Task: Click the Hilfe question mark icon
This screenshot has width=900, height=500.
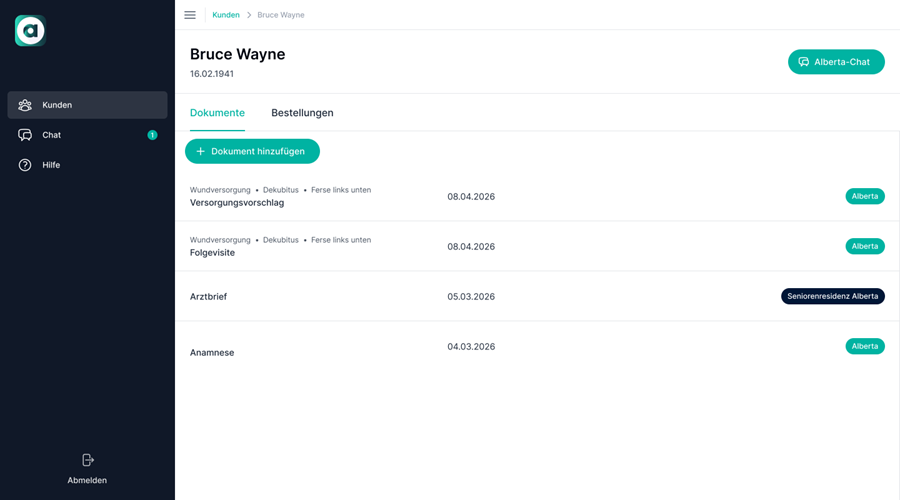Action: point(25,165)
